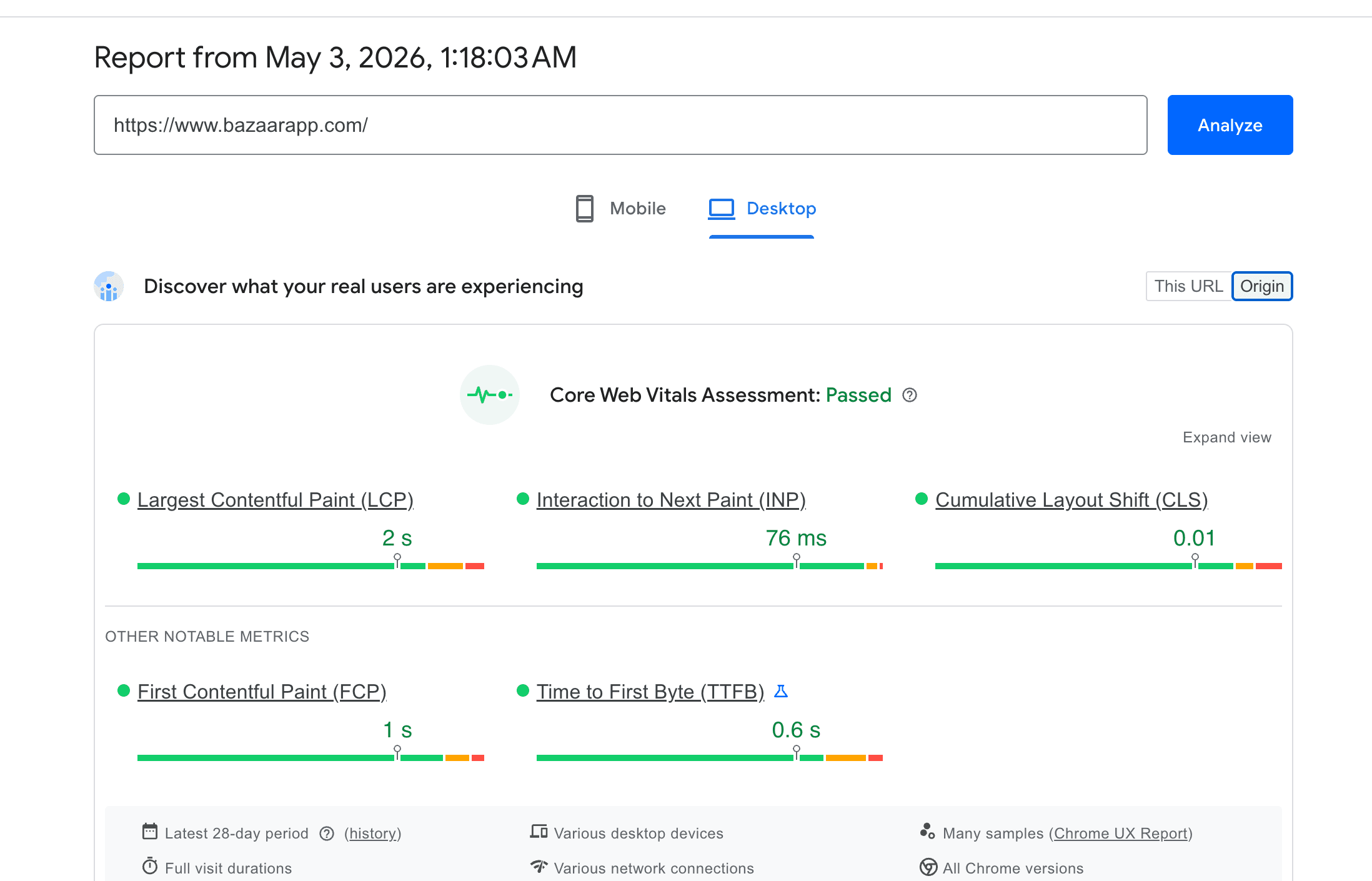The height and width of the screenshot is (881, 1372).
Task: Expand view of the metrics
Action: pyautogui.click(x=1227, y=437)
